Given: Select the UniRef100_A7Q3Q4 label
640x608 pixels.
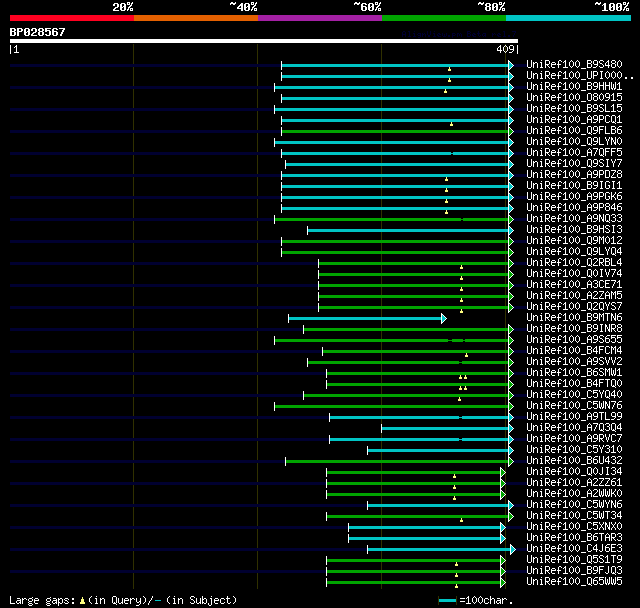Looking at the screenshot, I should click(574, 428).
